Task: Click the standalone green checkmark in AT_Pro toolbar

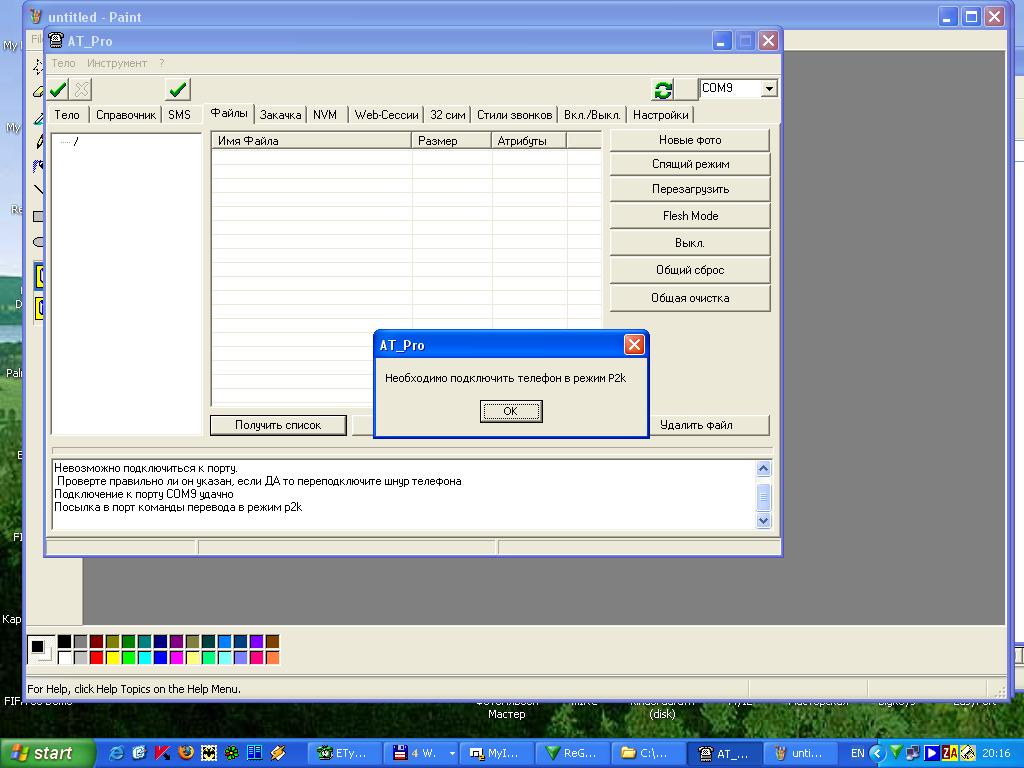Action: 178,89
